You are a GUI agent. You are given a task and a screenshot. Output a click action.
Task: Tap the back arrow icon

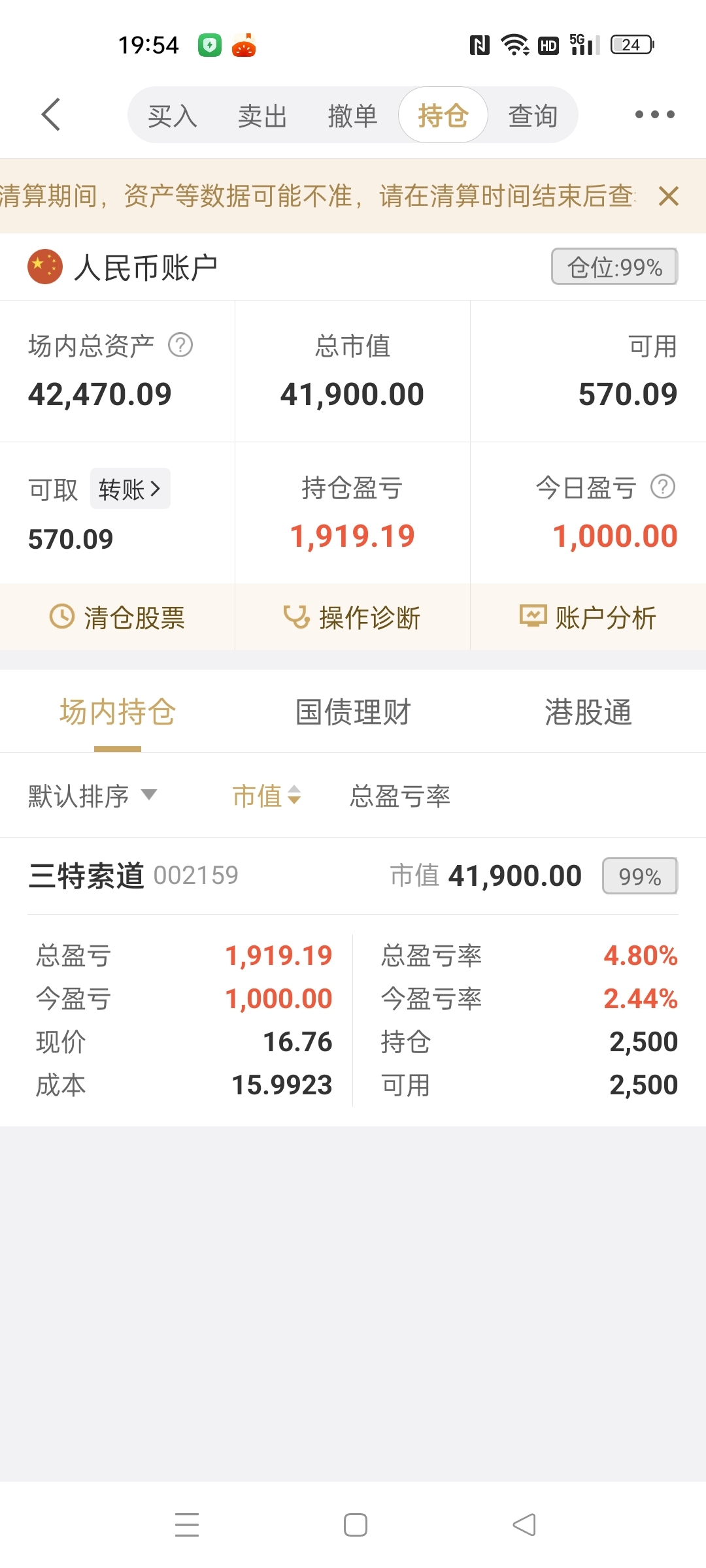[x=51, y=115]
